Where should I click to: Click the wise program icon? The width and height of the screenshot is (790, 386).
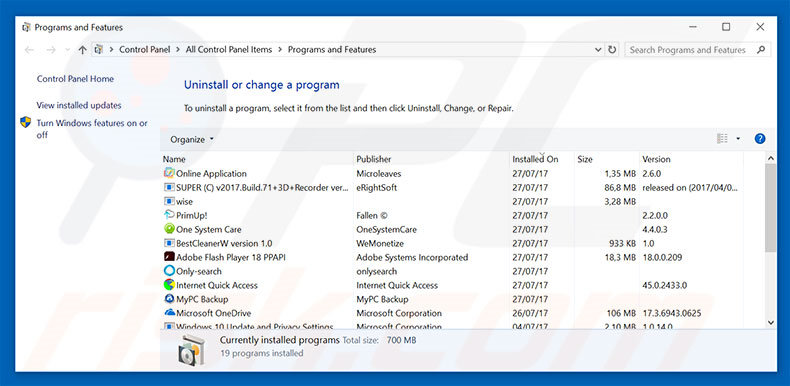(x=169, y=201)
